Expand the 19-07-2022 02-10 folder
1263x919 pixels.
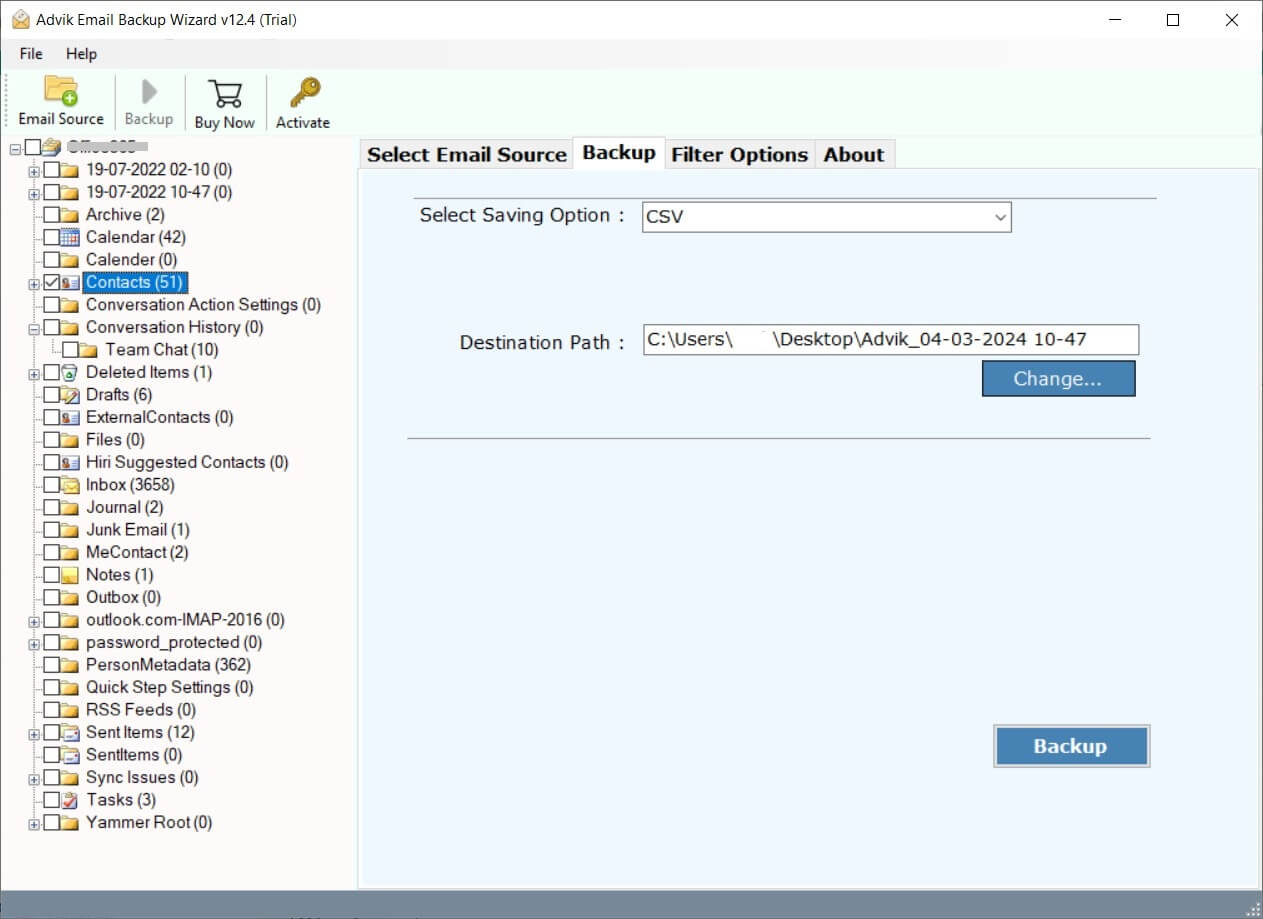[34, 170]
